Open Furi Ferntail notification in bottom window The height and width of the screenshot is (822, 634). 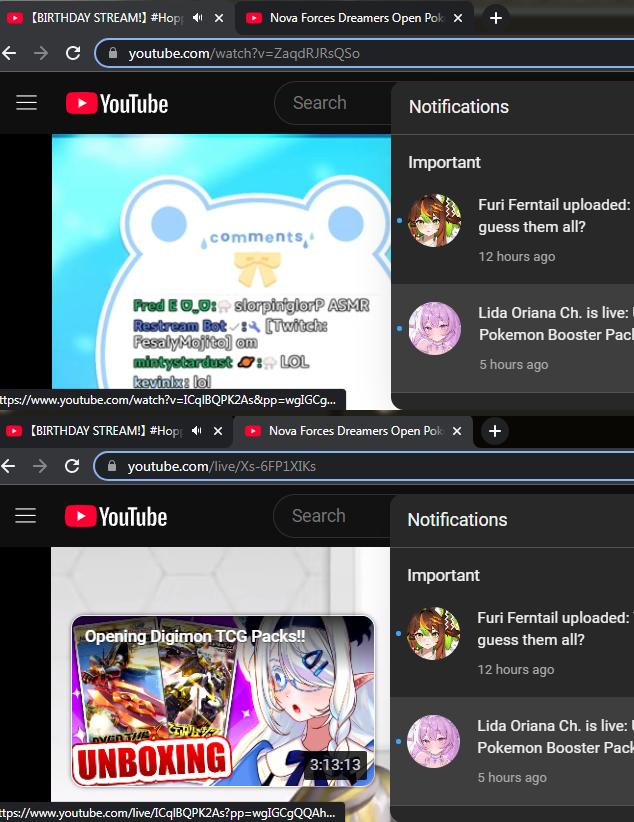[512, 644]
